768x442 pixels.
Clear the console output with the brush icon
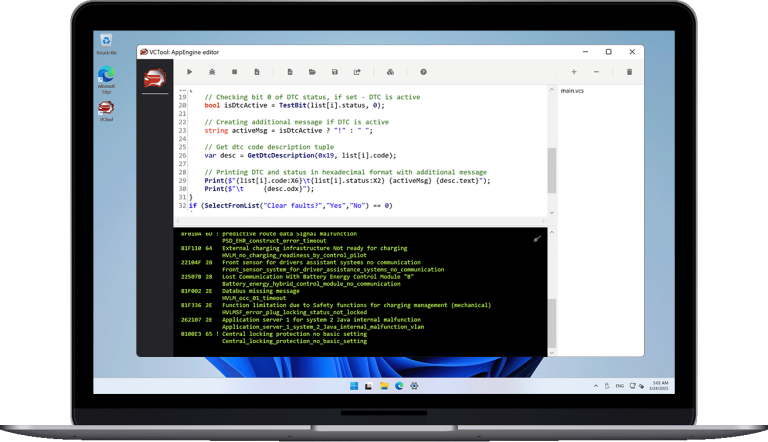coord(537,239)
